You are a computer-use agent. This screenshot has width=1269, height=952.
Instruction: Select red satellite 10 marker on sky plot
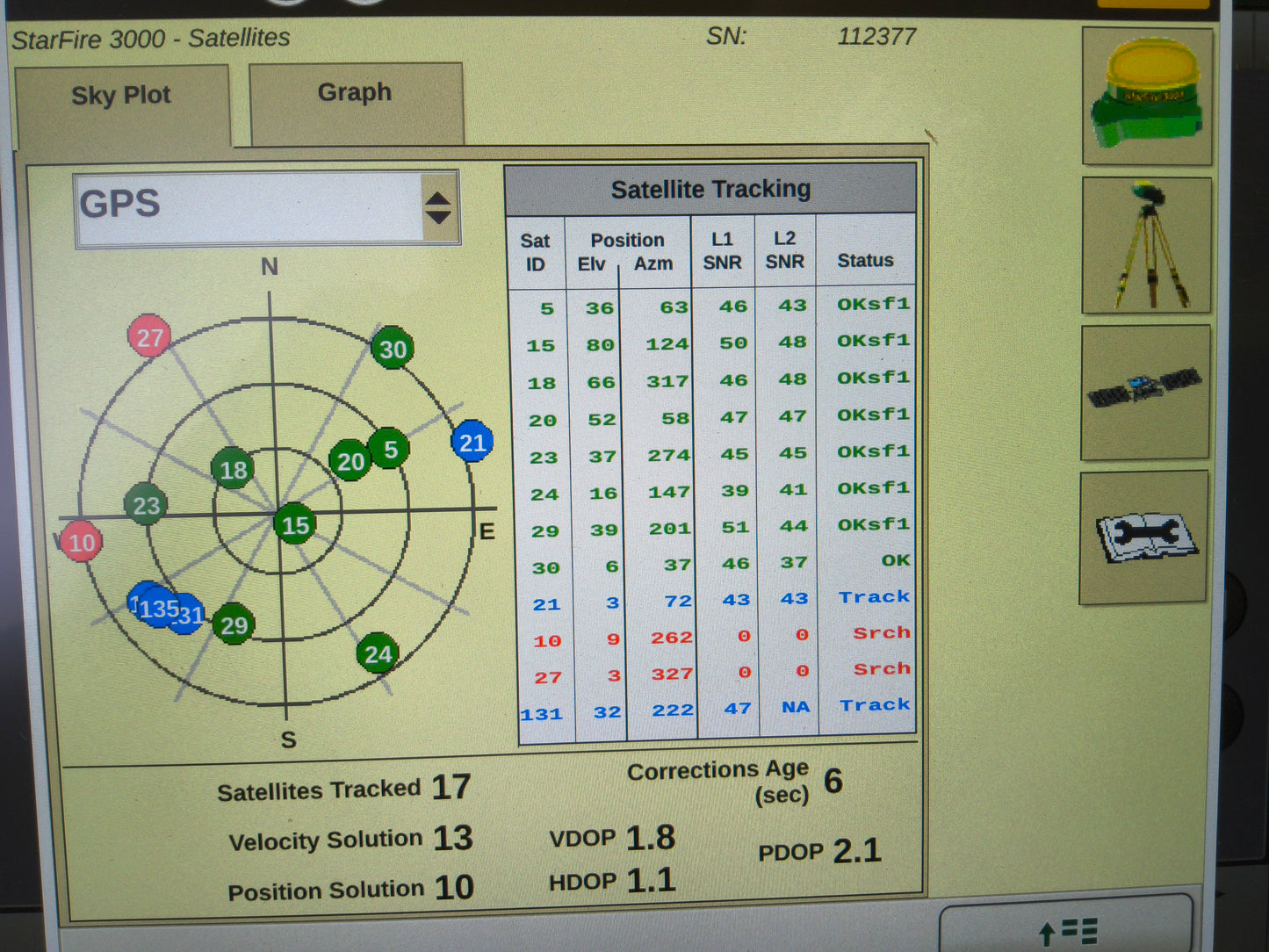click(82, 542)
